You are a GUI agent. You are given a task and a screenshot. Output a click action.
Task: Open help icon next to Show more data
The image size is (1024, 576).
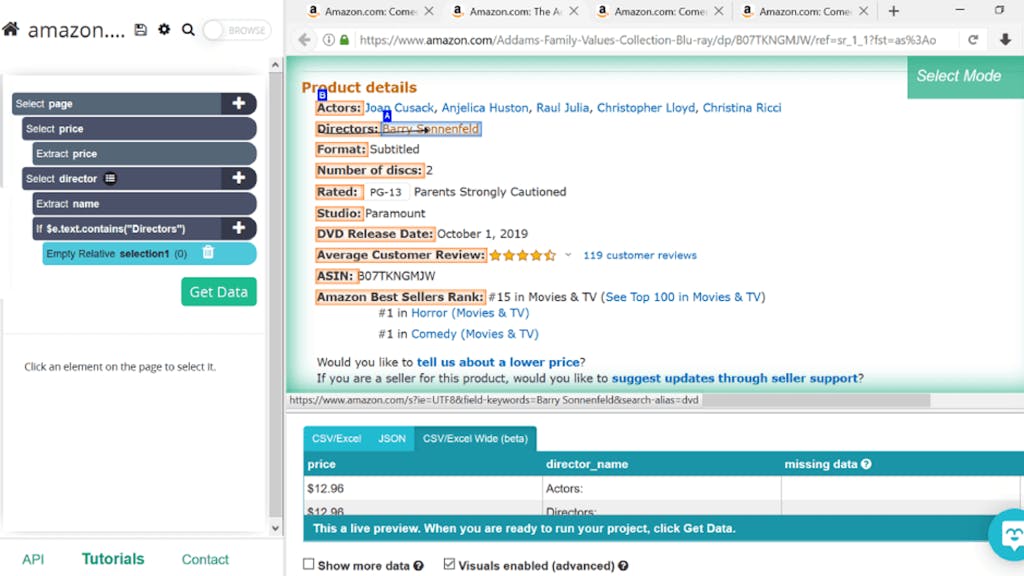coord(418,566)
